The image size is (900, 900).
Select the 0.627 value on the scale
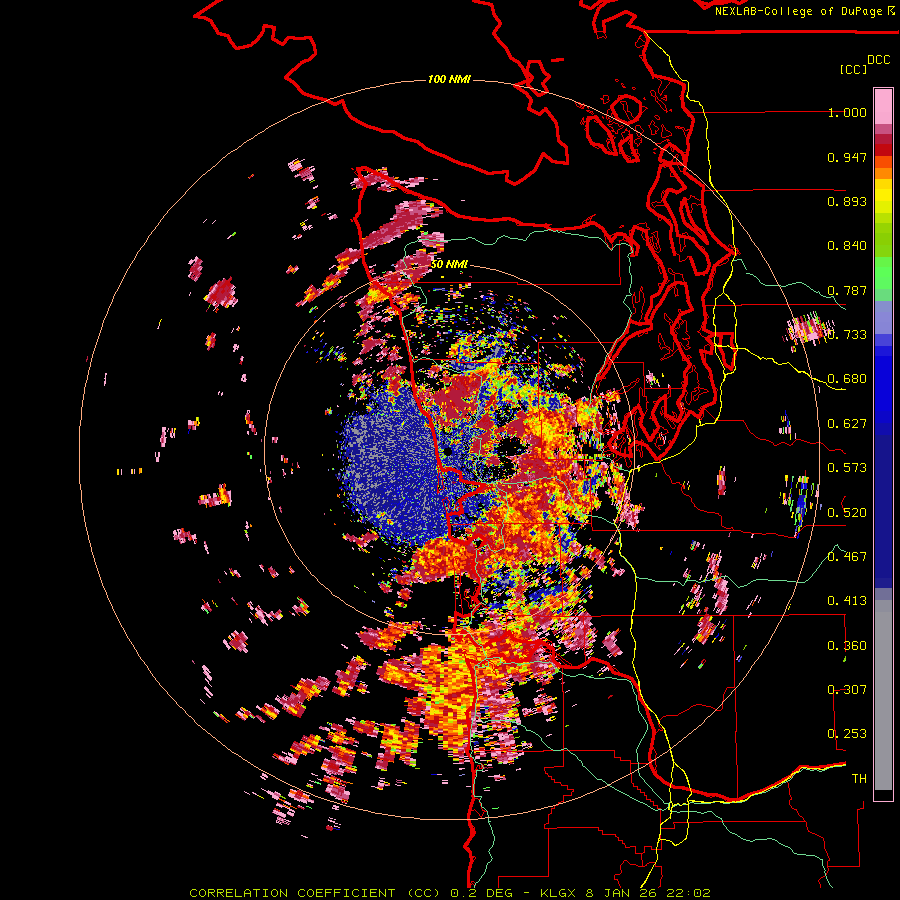(x=847, y=424)
